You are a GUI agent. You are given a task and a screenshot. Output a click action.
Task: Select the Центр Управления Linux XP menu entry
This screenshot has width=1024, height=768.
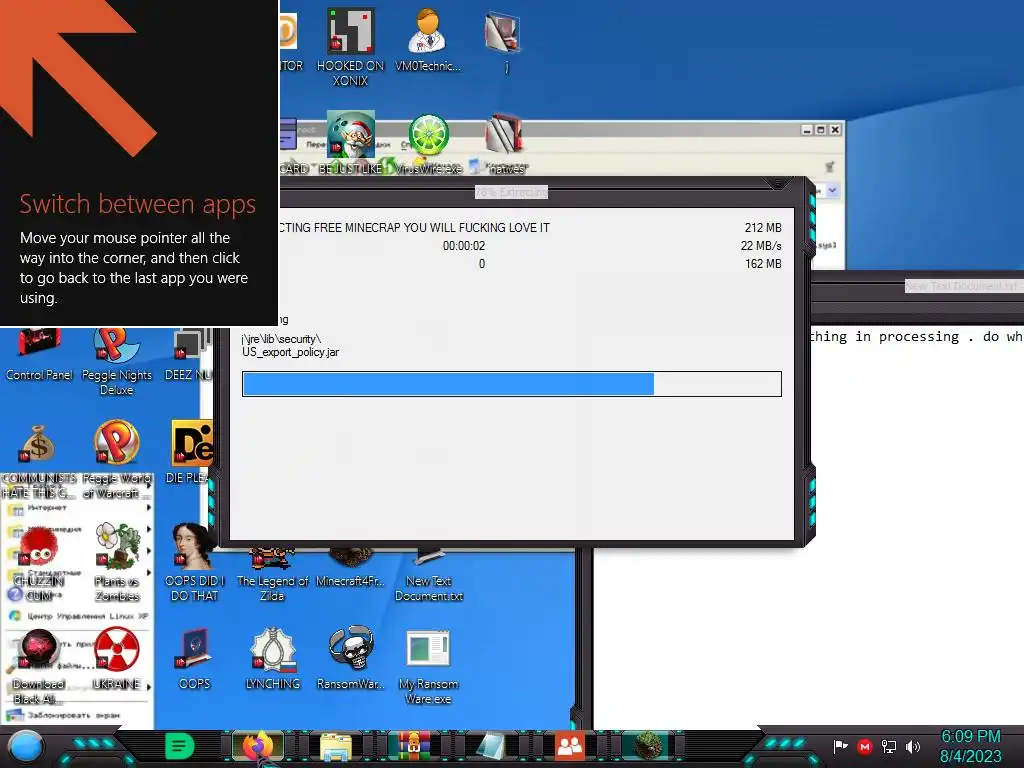coord(78,616)
